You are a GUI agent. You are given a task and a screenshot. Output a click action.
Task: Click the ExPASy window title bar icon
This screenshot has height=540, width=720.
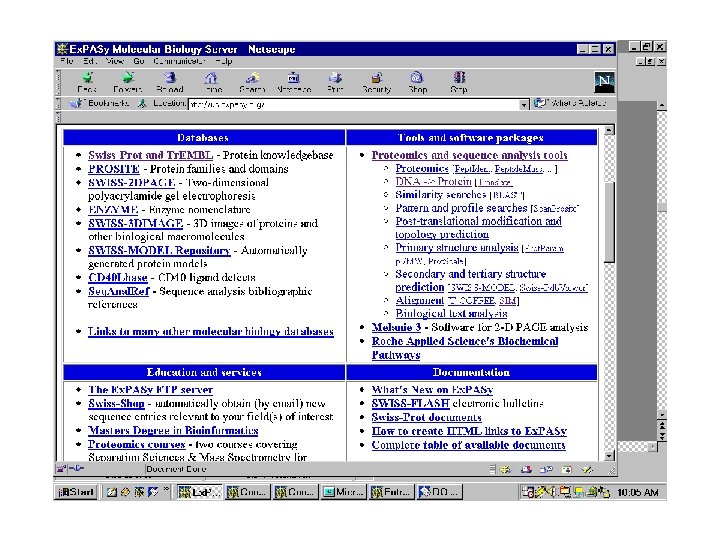(x=62, y=49)
